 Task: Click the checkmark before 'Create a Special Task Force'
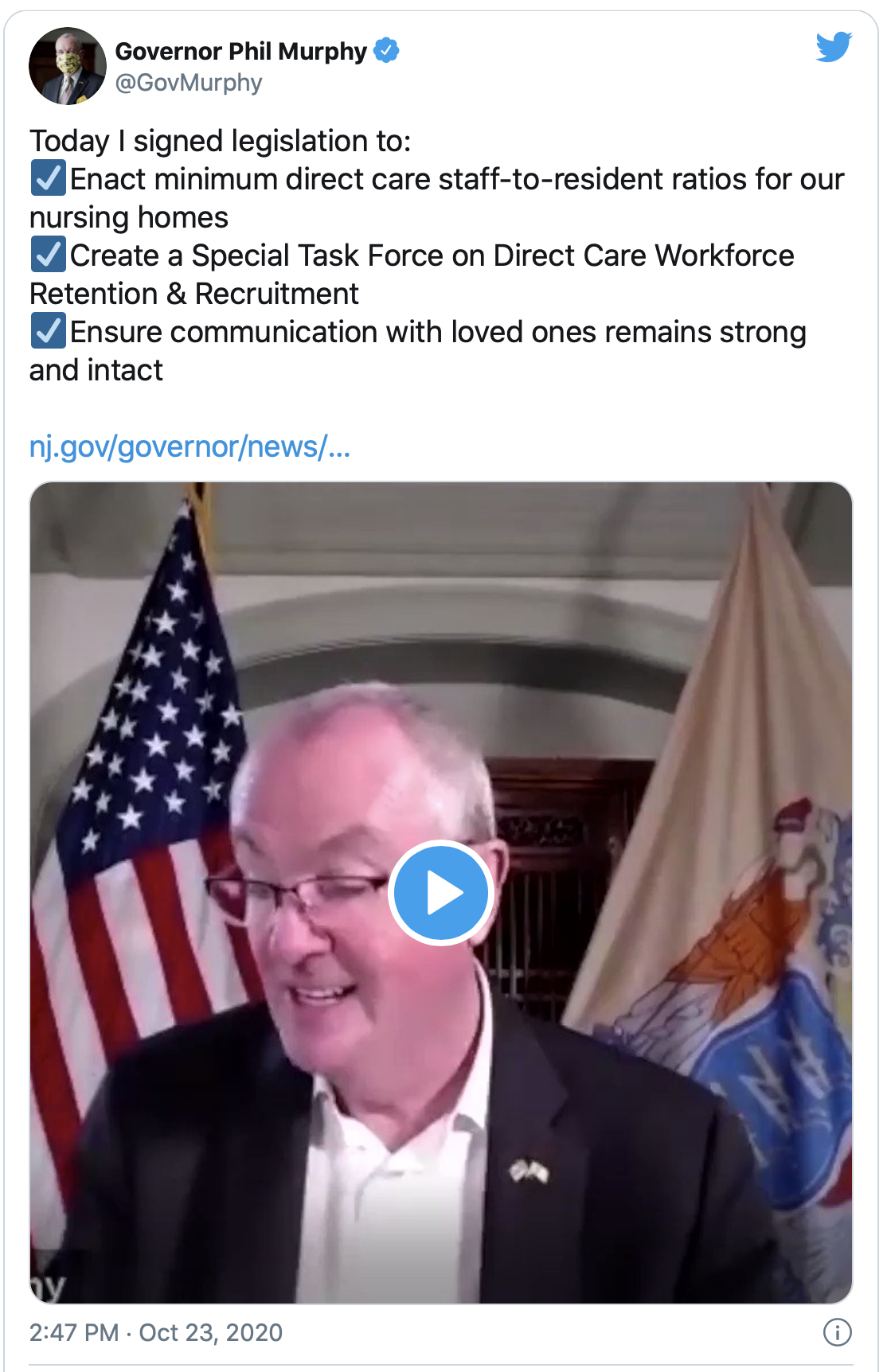tap(49, 255)
